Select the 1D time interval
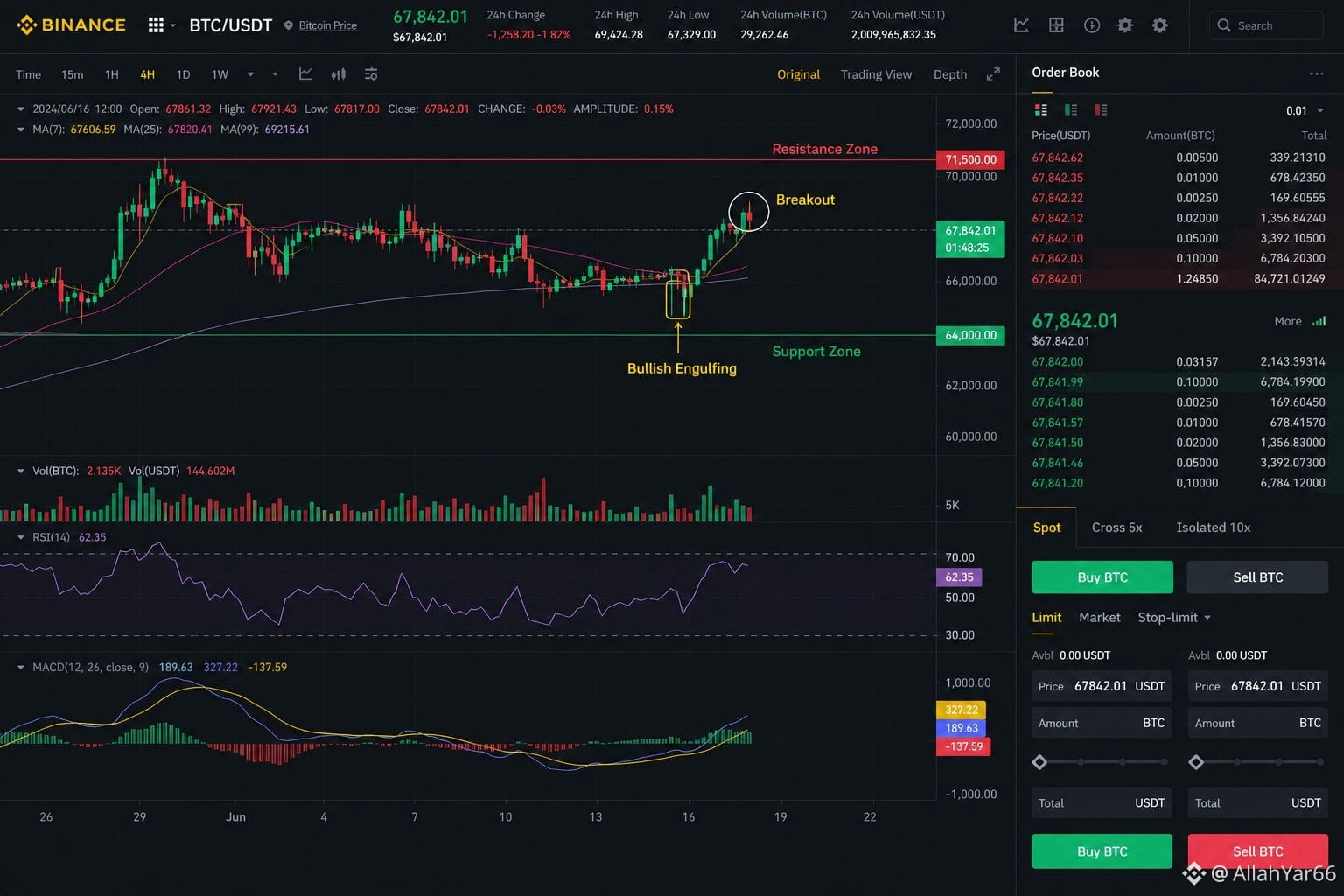Image resolution: width=1344 pixels, height=896 pixels. 183,74
